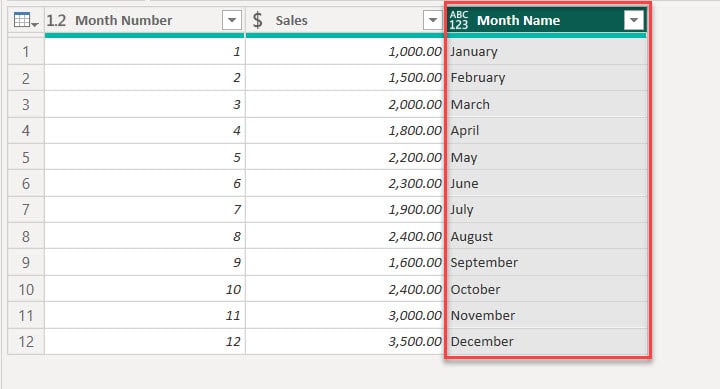The height and width of the screenshot is (389, 720).
Task: Select the Month Name column header
Action: (546, 20)
